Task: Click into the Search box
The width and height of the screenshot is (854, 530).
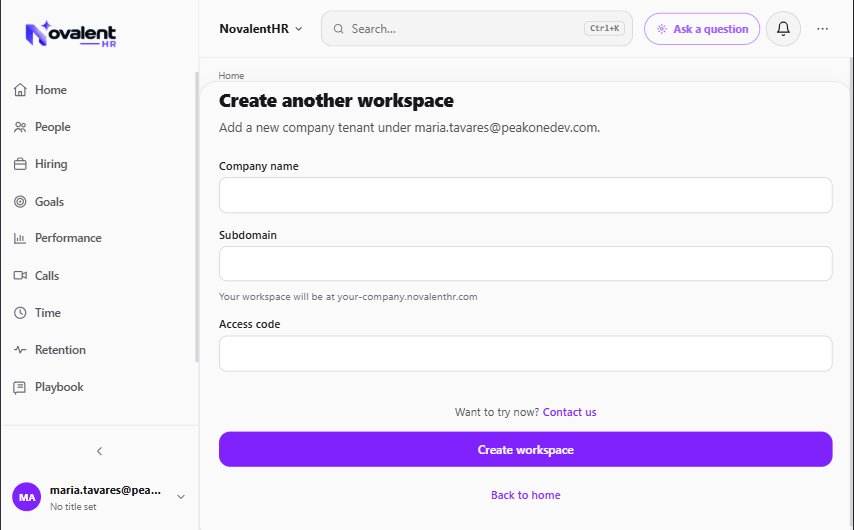Action: pyautogui.click(x=477, y=29)
